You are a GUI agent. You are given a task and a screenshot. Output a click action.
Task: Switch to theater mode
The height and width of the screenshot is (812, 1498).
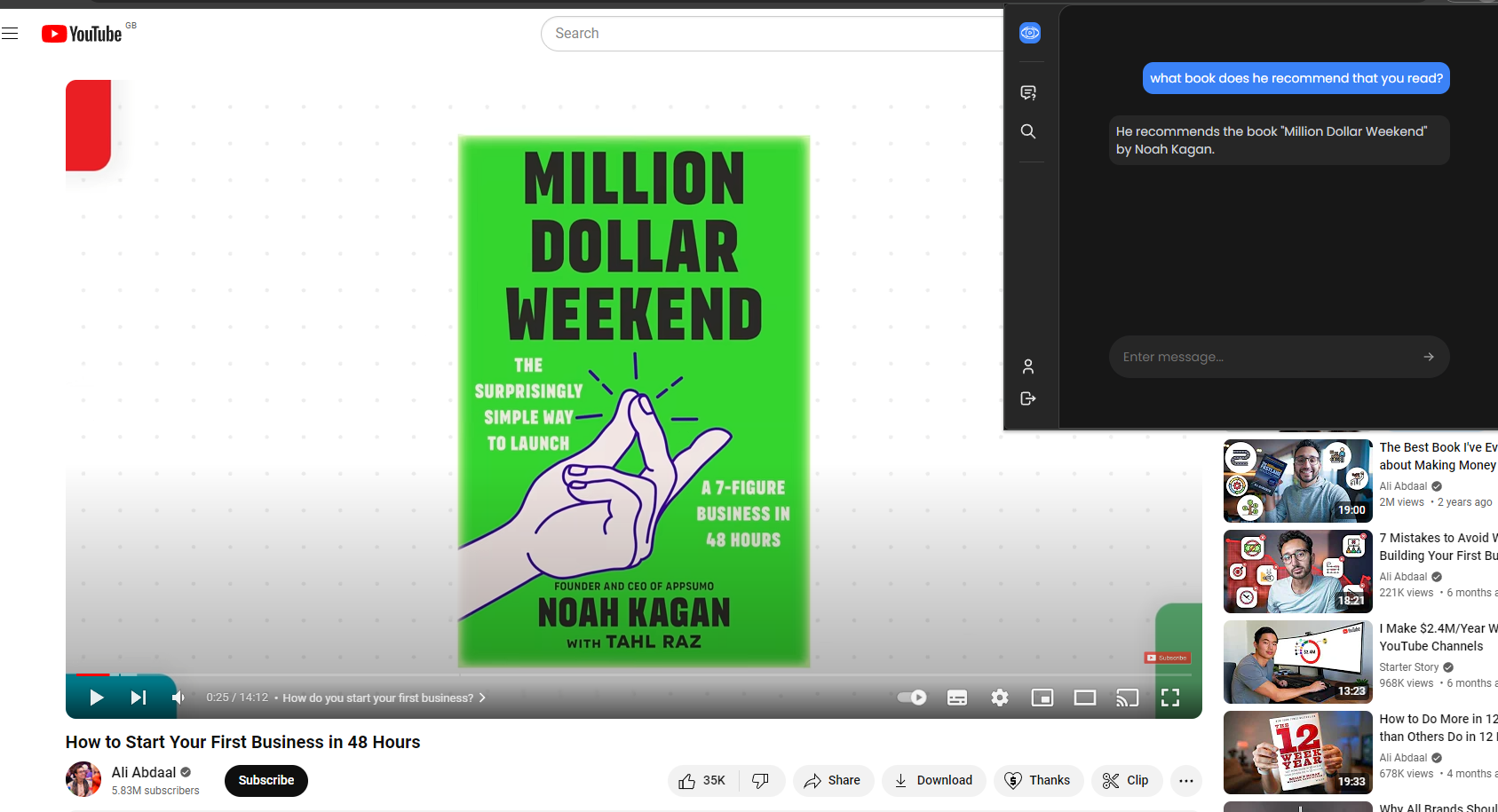pos(1085,698)
